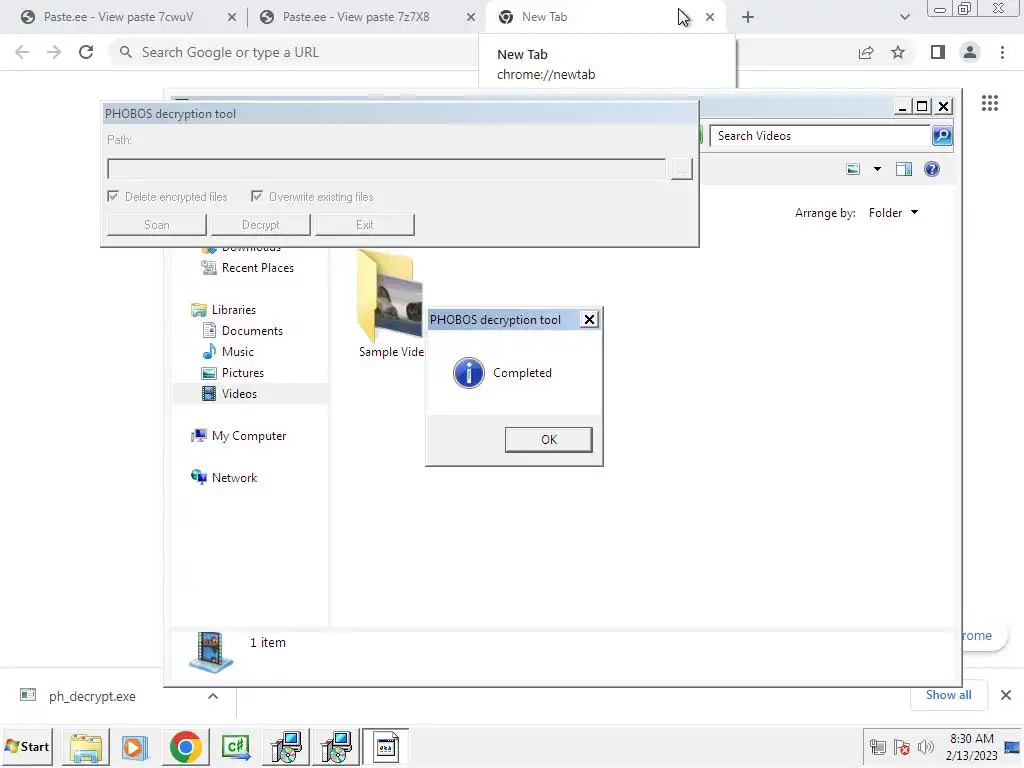Go forward in Chrome
This screenshot has width=1024, height=768.
click(54, 52)
